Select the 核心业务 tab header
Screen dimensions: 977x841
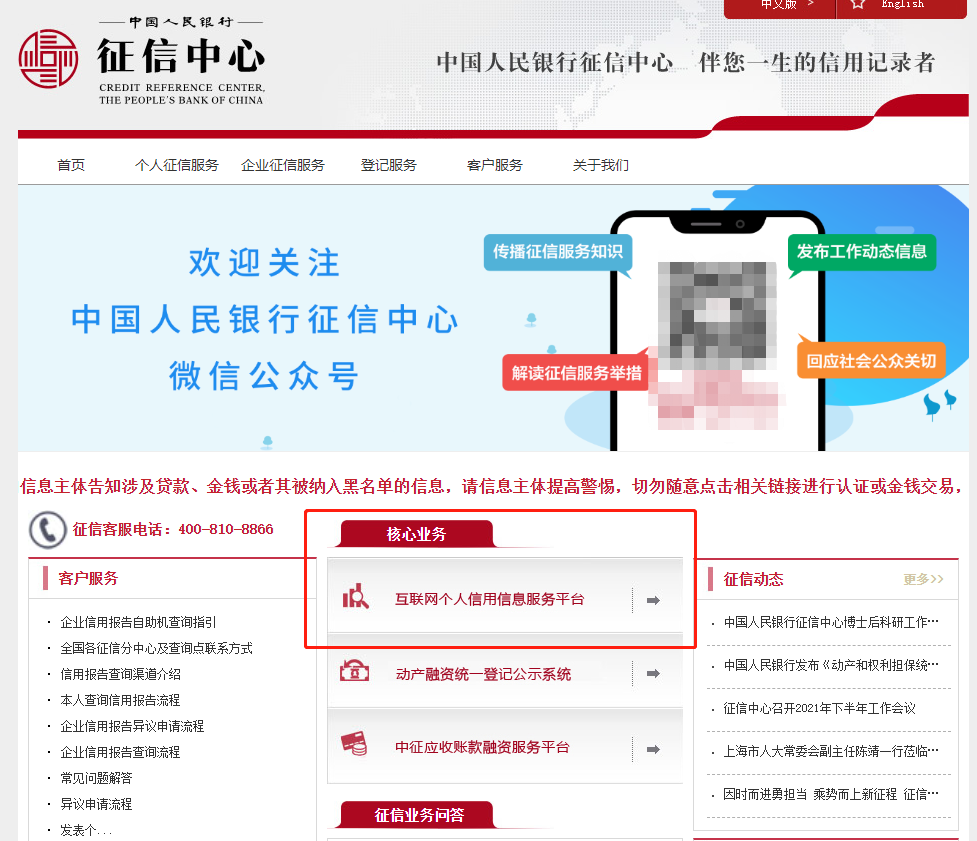tap(416, 534)
